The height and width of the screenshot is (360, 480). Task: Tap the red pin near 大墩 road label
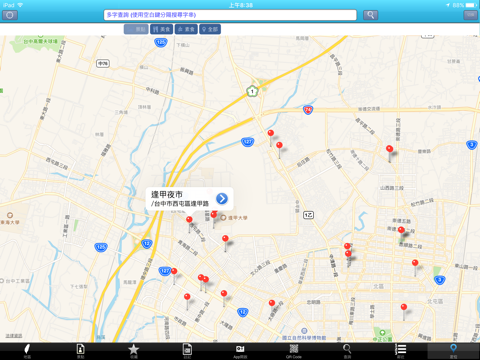point(272,303)
